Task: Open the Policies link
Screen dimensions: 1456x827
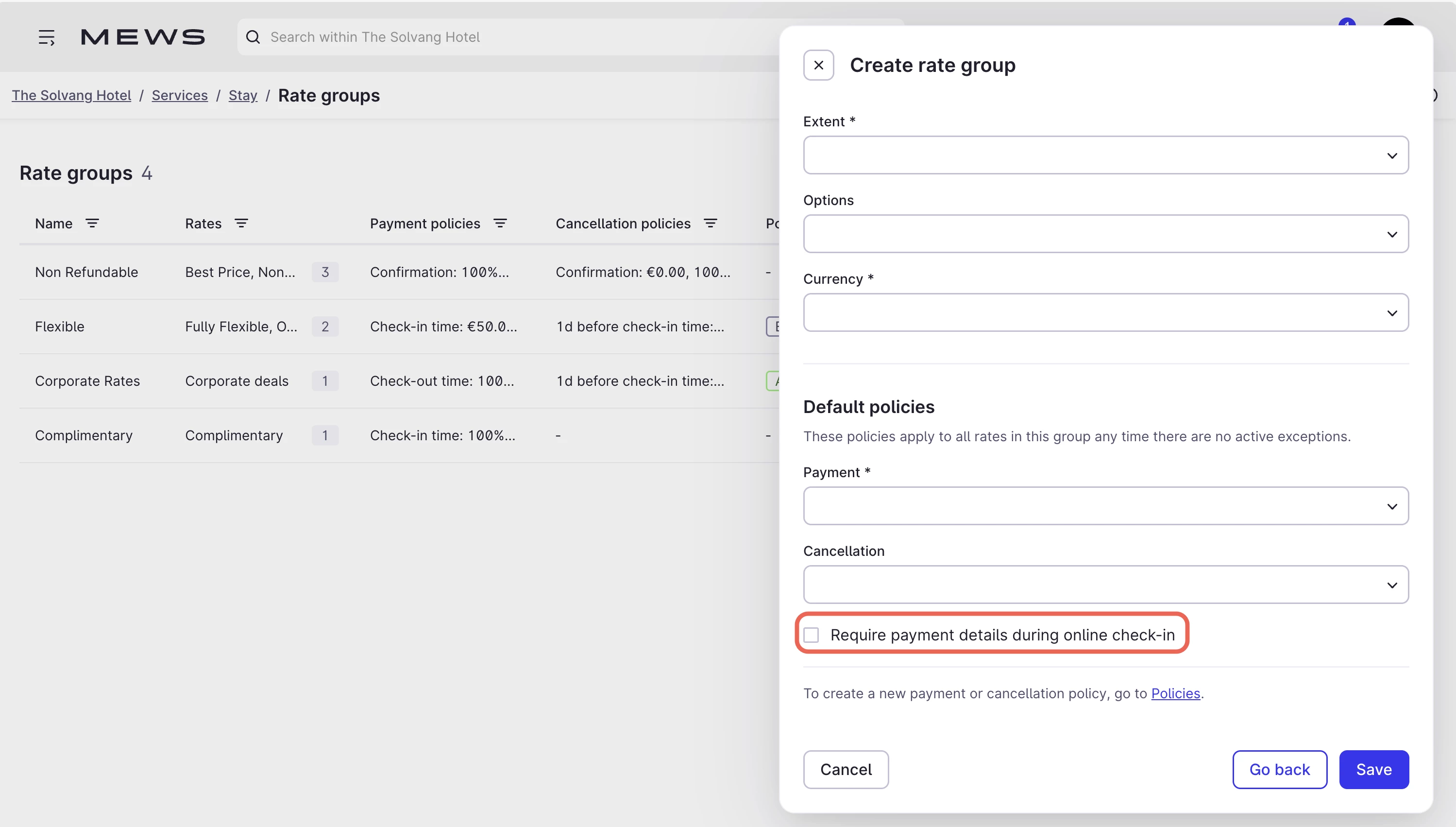Action: click(1175, 693)
